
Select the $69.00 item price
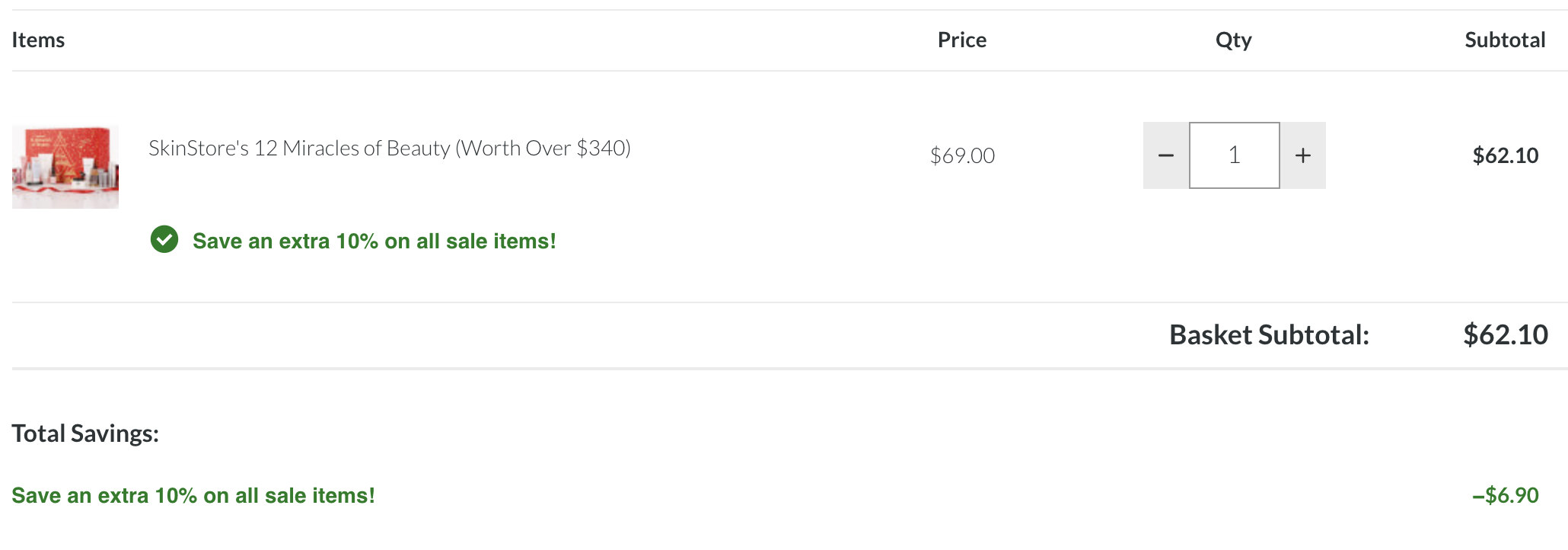pyautogui.click(x=962, y=155)
